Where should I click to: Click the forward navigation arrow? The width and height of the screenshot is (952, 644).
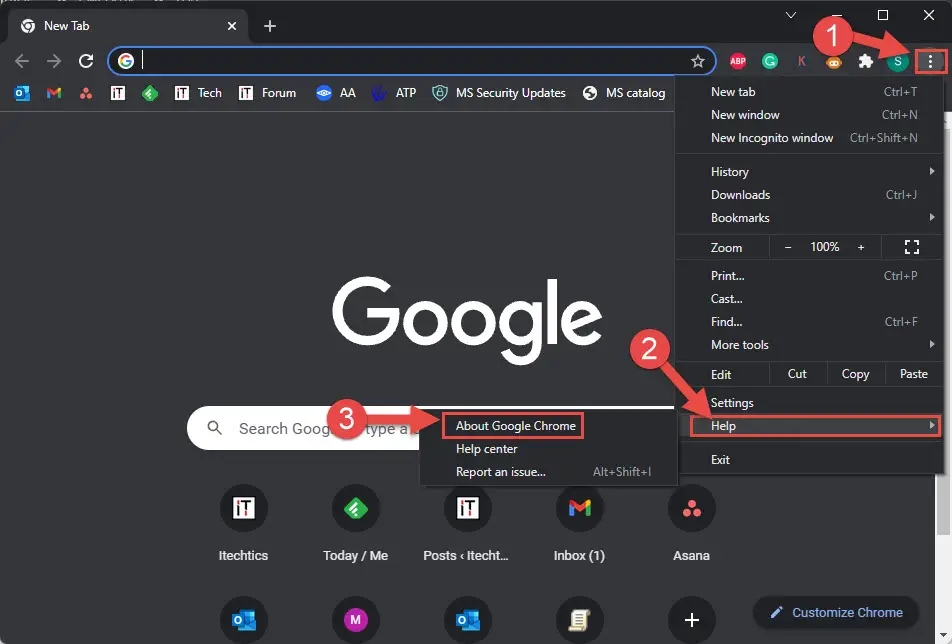[54, 61]
